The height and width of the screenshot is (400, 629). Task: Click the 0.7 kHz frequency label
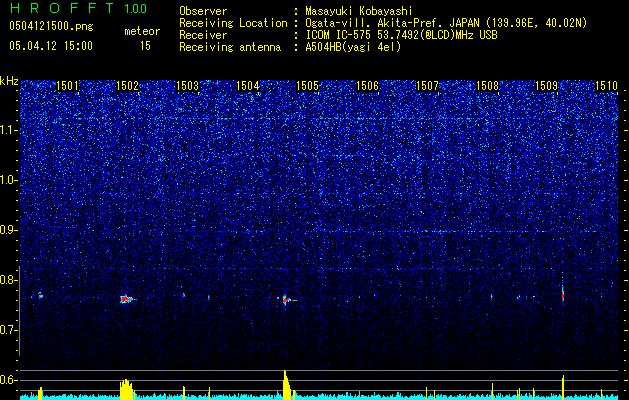click(9, 330)
